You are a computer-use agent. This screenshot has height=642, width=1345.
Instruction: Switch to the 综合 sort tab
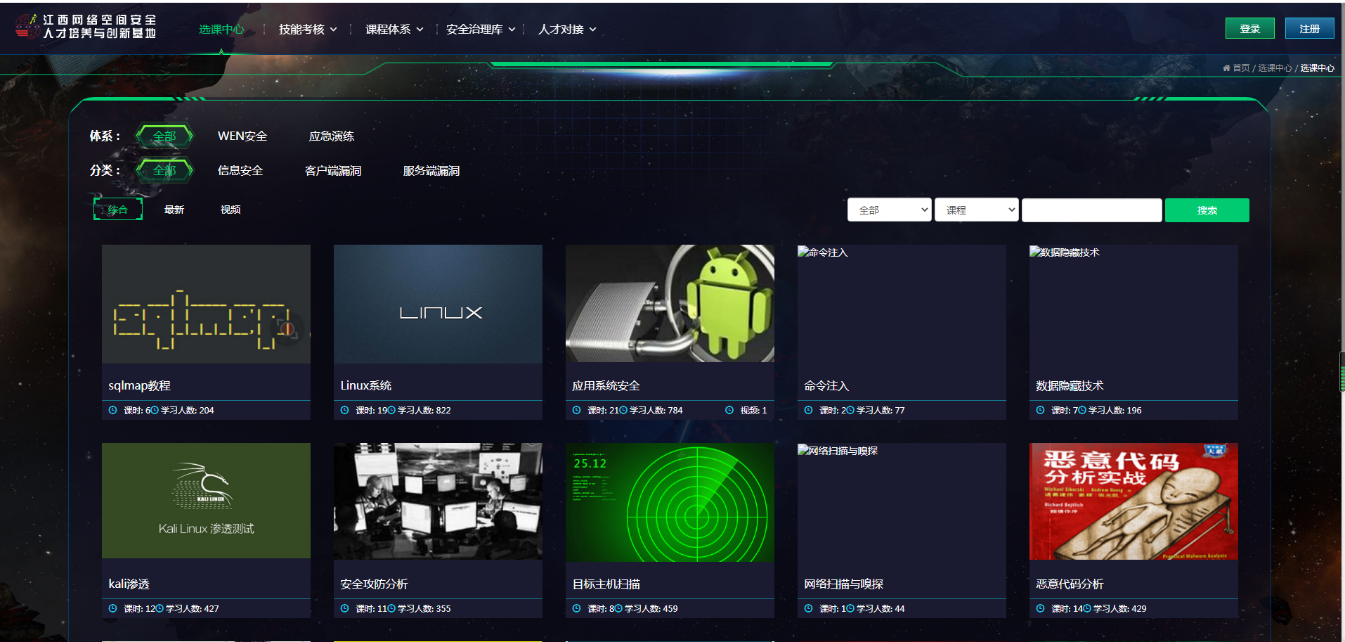tap(118, 209)
